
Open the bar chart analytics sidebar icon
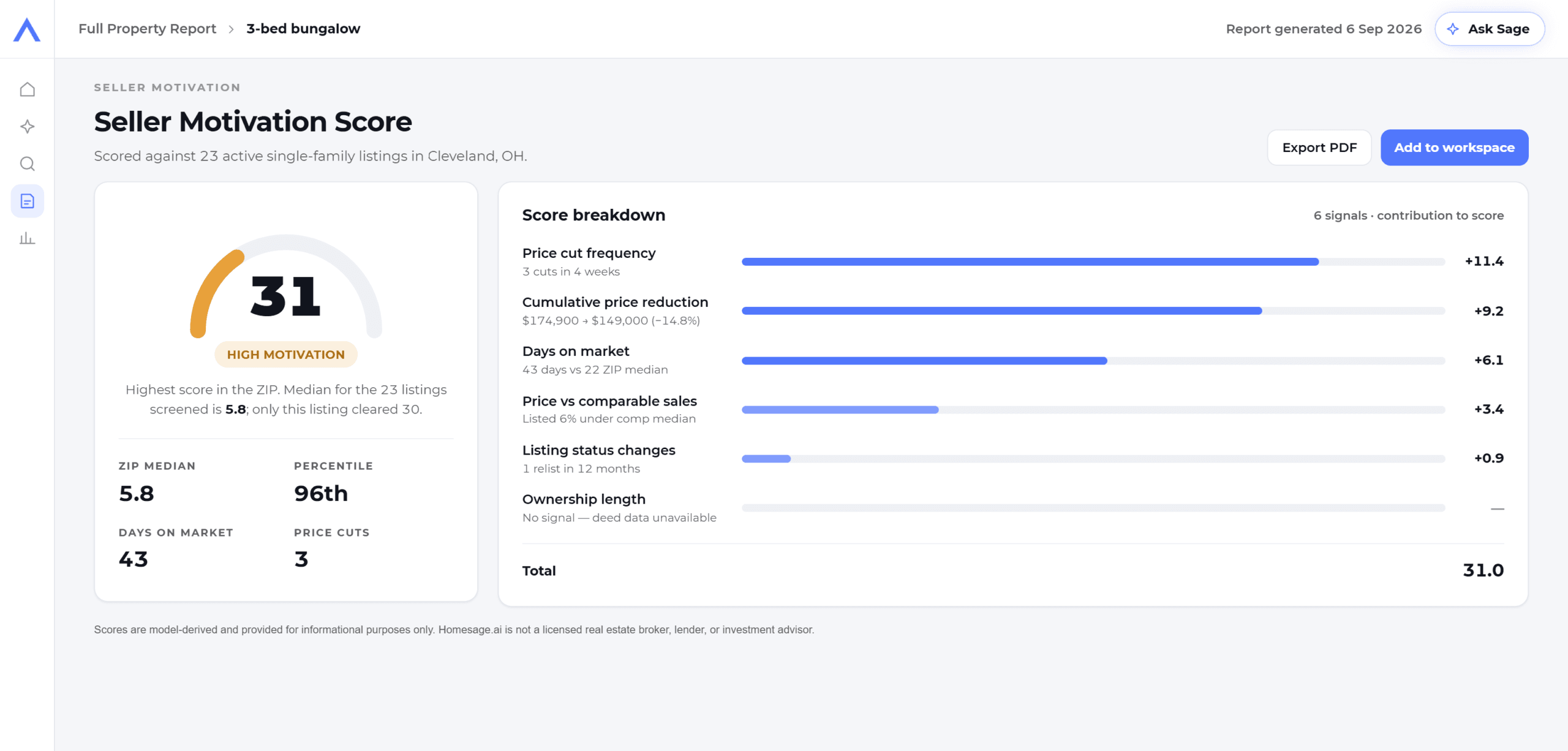tap(27, 238)
